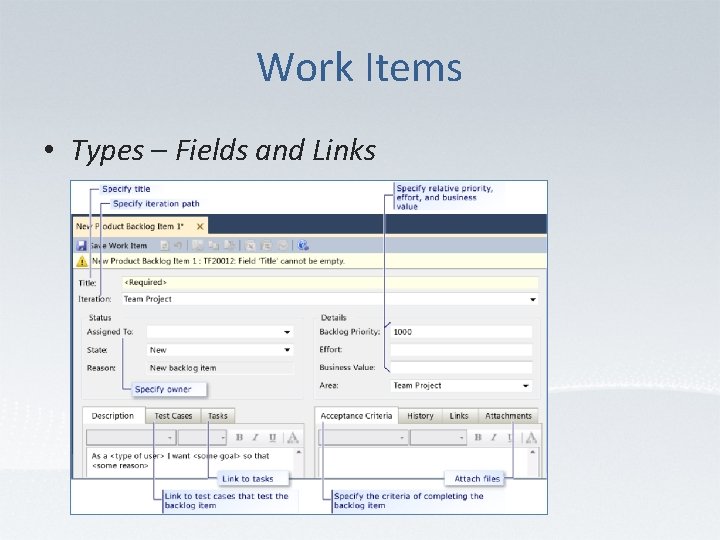Toggle underline in Description editor
Screen dimensions: 720x540
click(x=272, y=438)
